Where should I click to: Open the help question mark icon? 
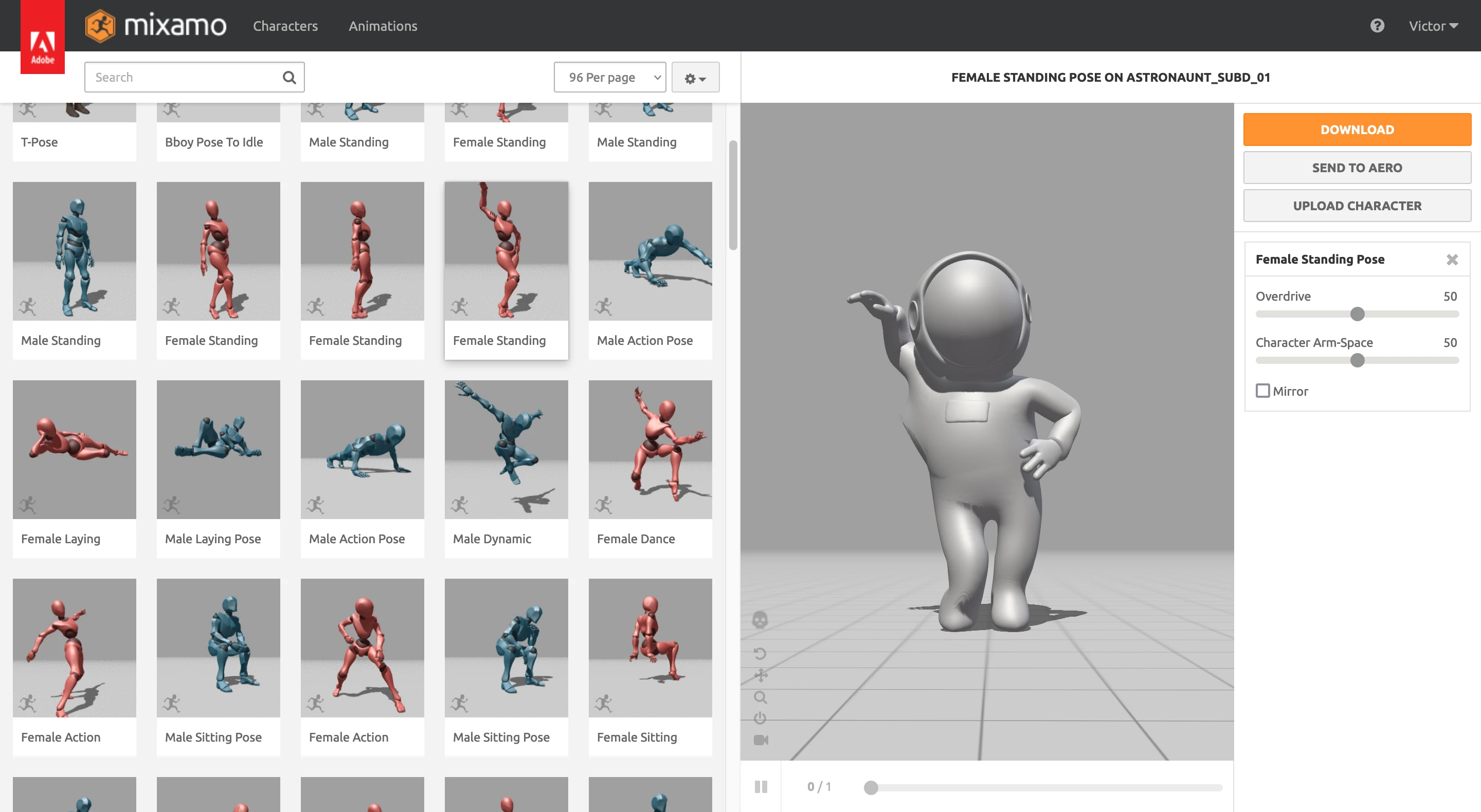pos(1377,26)
